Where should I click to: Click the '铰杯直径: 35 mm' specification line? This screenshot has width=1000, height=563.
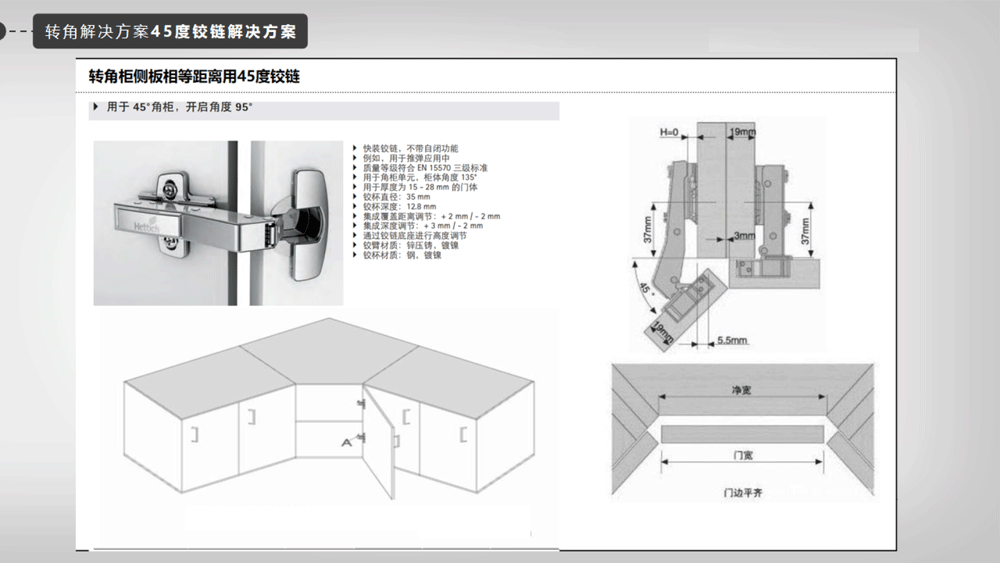coord(395,196)
